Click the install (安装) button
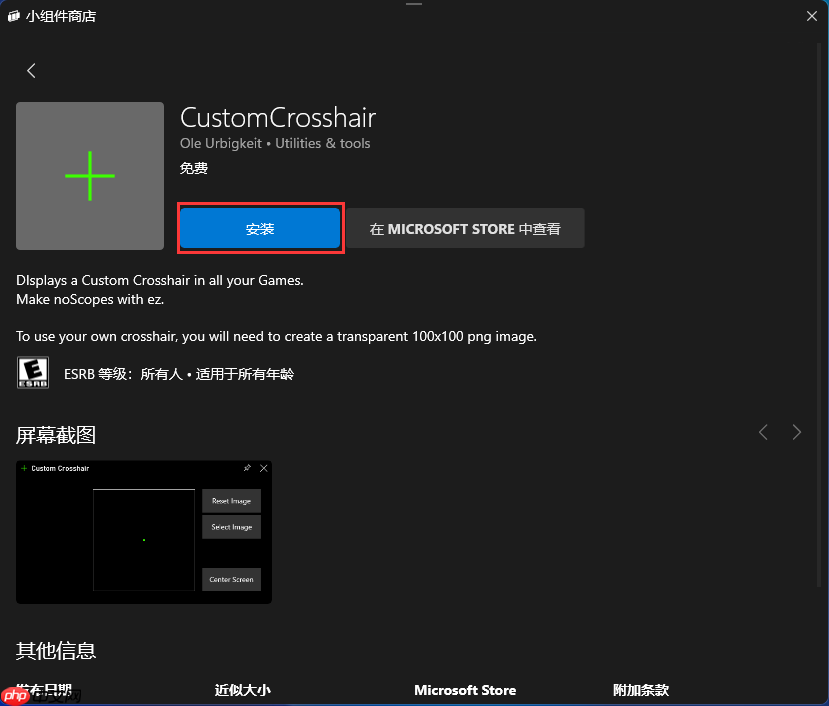The height and width of the screenshot is (706, 829). pyautogui.click(x=260, y=228)
